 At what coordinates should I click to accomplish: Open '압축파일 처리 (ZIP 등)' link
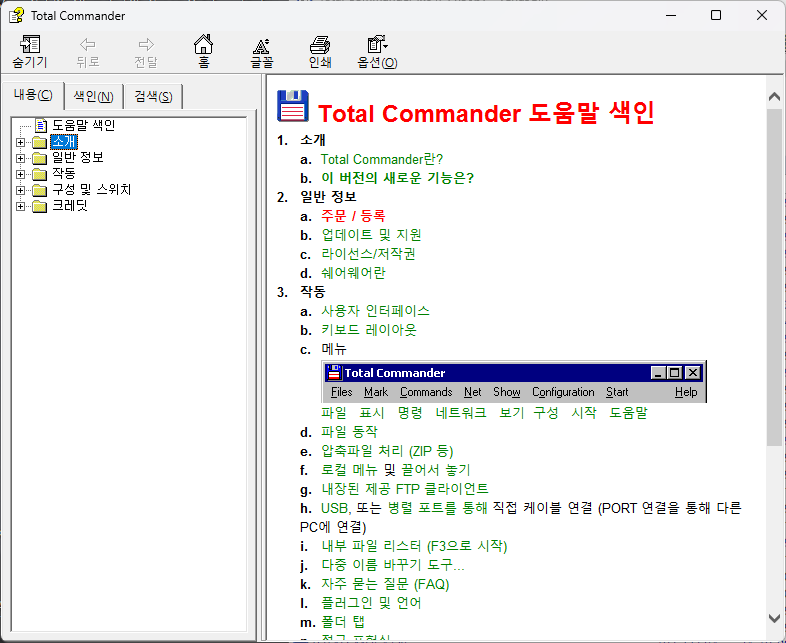pyautogui.click(x=387, y=451)
